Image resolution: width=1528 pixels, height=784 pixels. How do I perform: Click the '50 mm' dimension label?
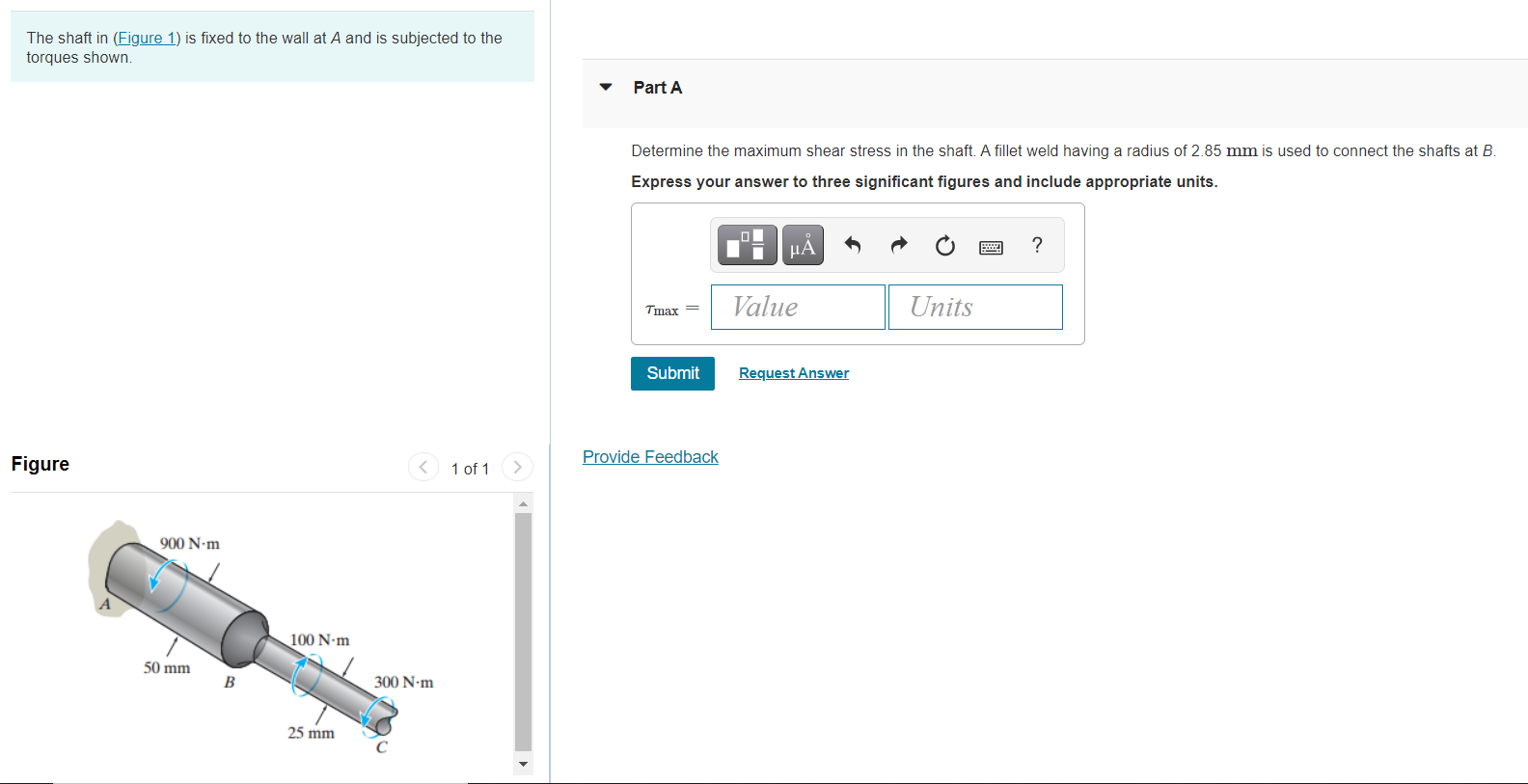click(x=167, y=667)
